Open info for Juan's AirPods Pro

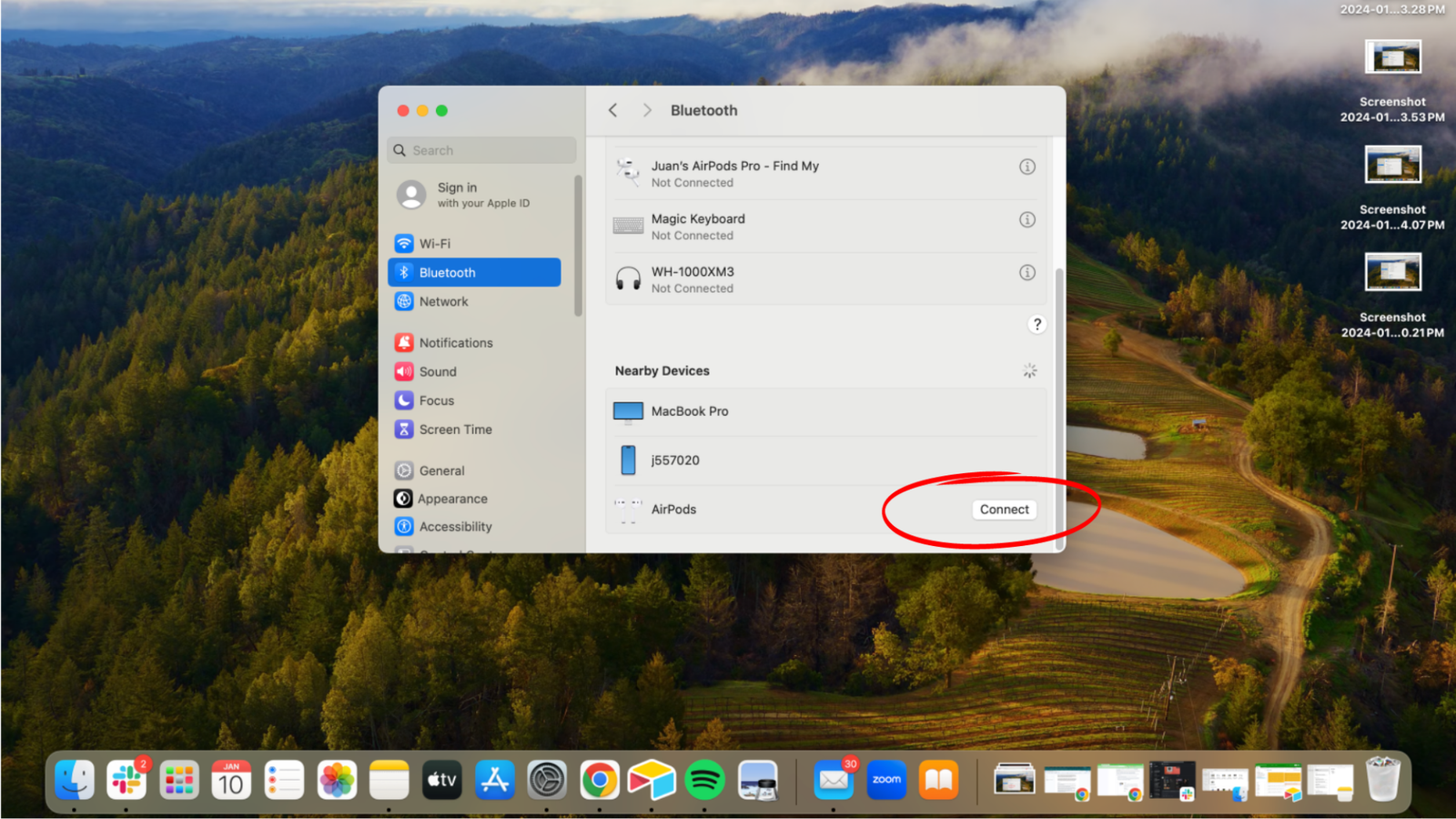[x=1027, y=167]
